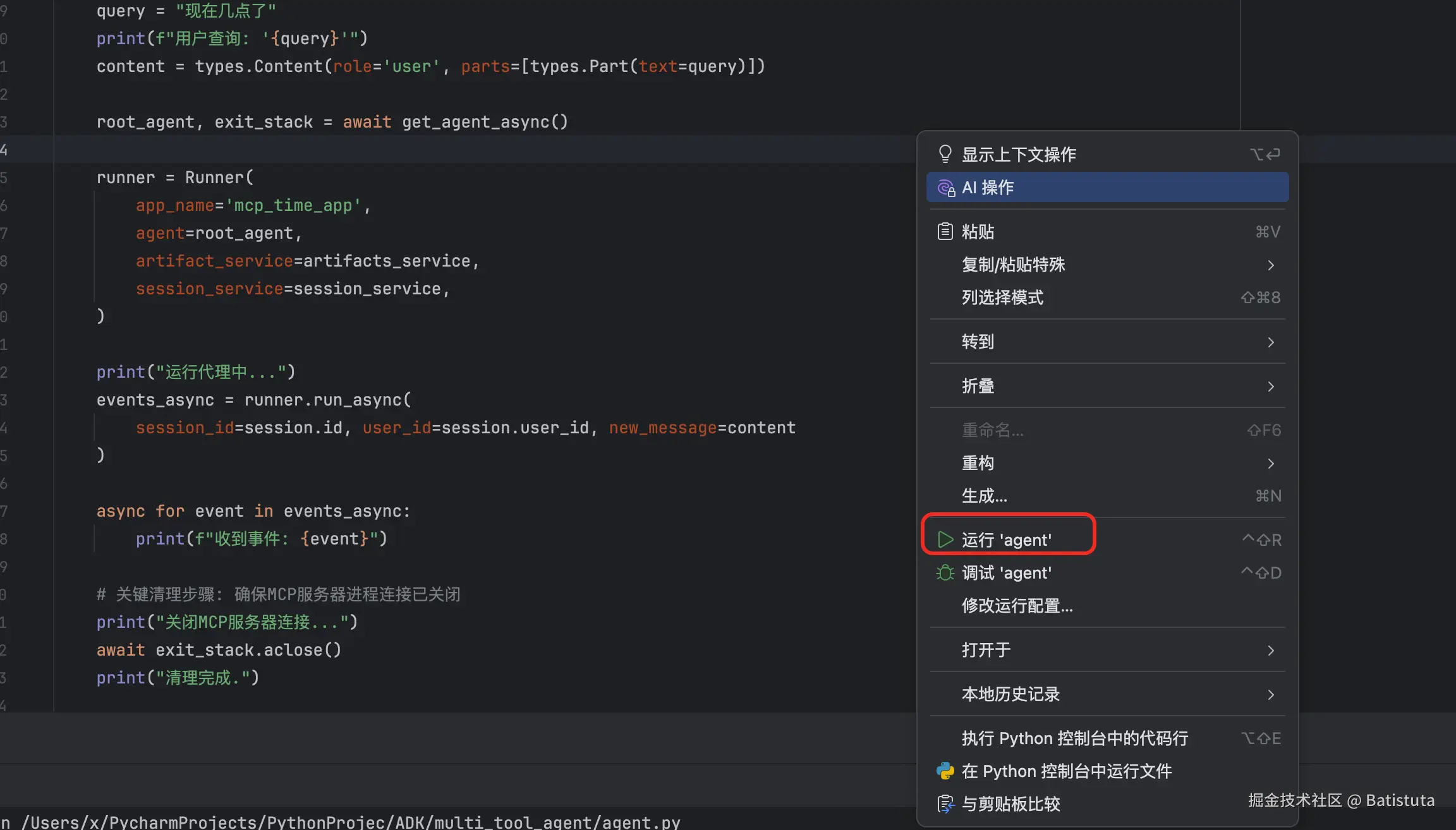Click the lightbulb context actions icon
The width and height of the screenshot is (1456, 830).
pyautogui.click(x=945, y=154)
